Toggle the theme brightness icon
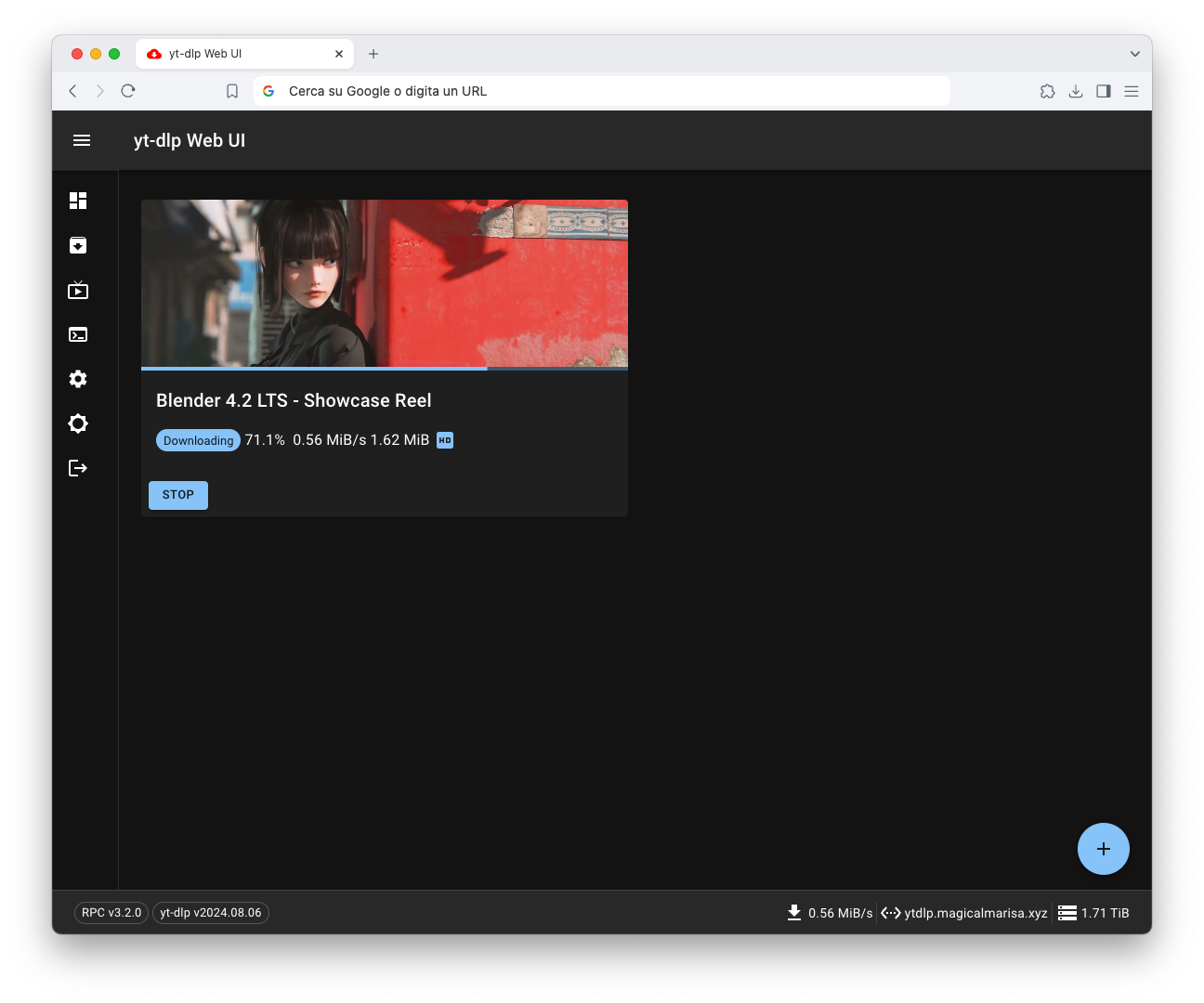Viewport: 1204px width, 1003px height. tap(78, 423)
